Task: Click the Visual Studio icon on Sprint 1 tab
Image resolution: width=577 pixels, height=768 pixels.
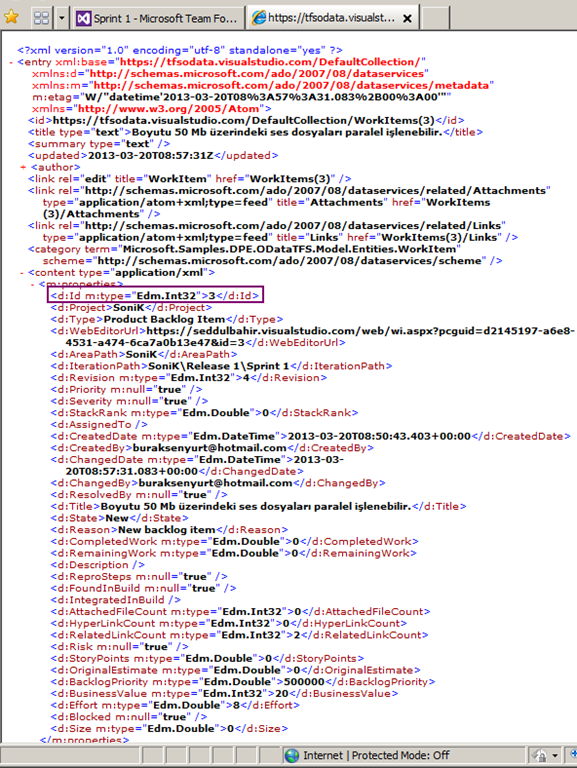Action: click(83, 19)
